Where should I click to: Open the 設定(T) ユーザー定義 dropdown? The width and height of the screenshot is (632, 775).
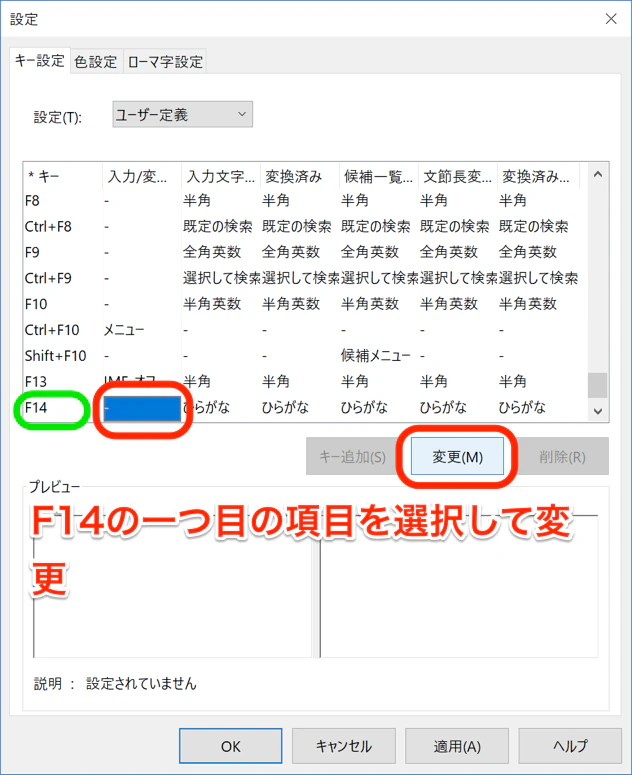[x=182, y=114]
